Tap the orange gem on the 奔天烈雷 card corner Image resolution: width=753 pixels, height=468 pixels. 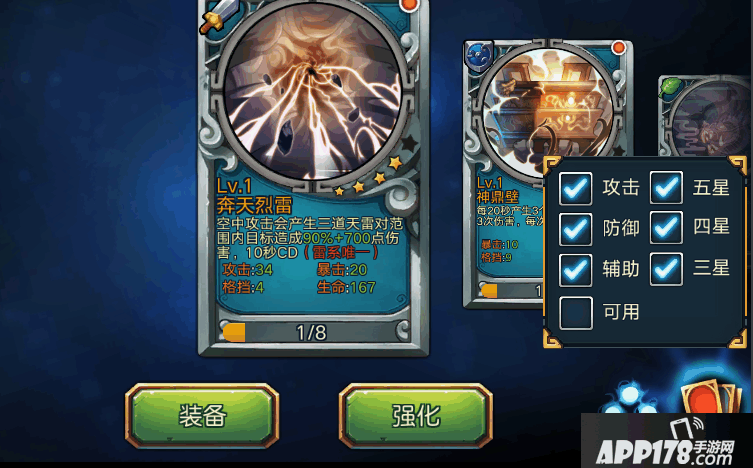tap(409, 5)
